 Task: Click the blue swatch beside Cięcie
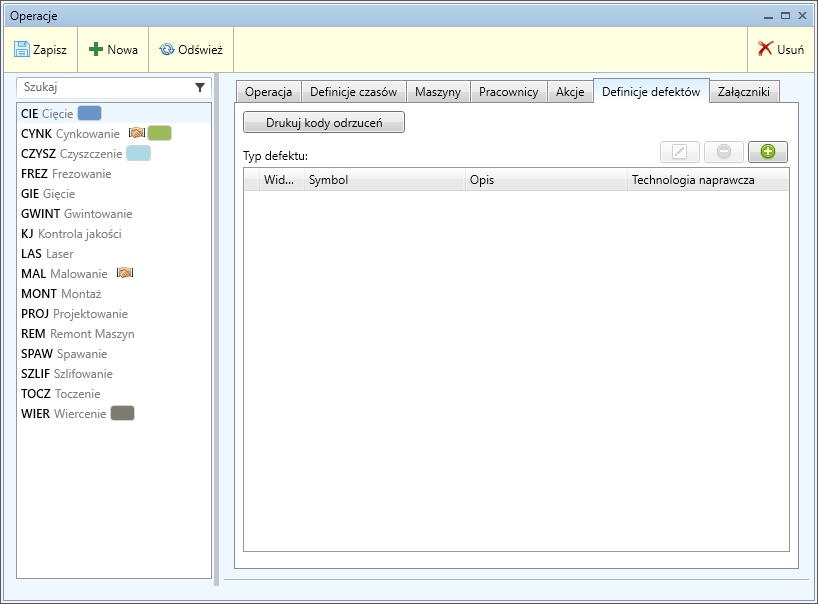pyautogui.click(x=90, y=113)
